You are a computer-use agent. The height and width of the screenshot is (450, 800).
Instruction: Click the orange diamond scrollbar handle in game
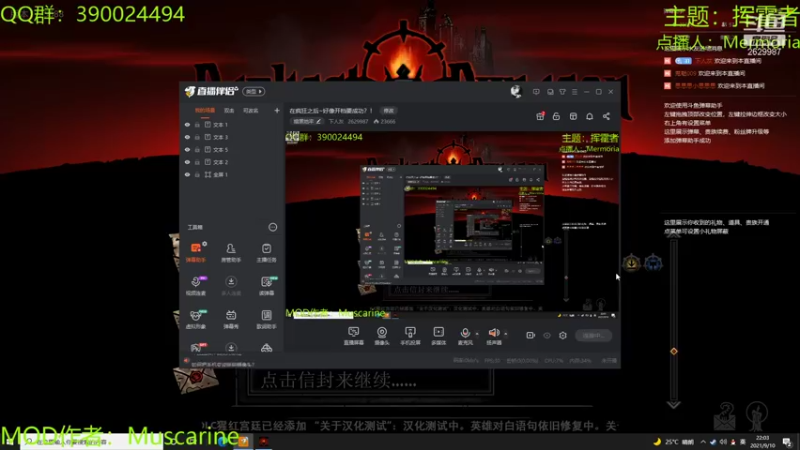(x=674, y=351)
